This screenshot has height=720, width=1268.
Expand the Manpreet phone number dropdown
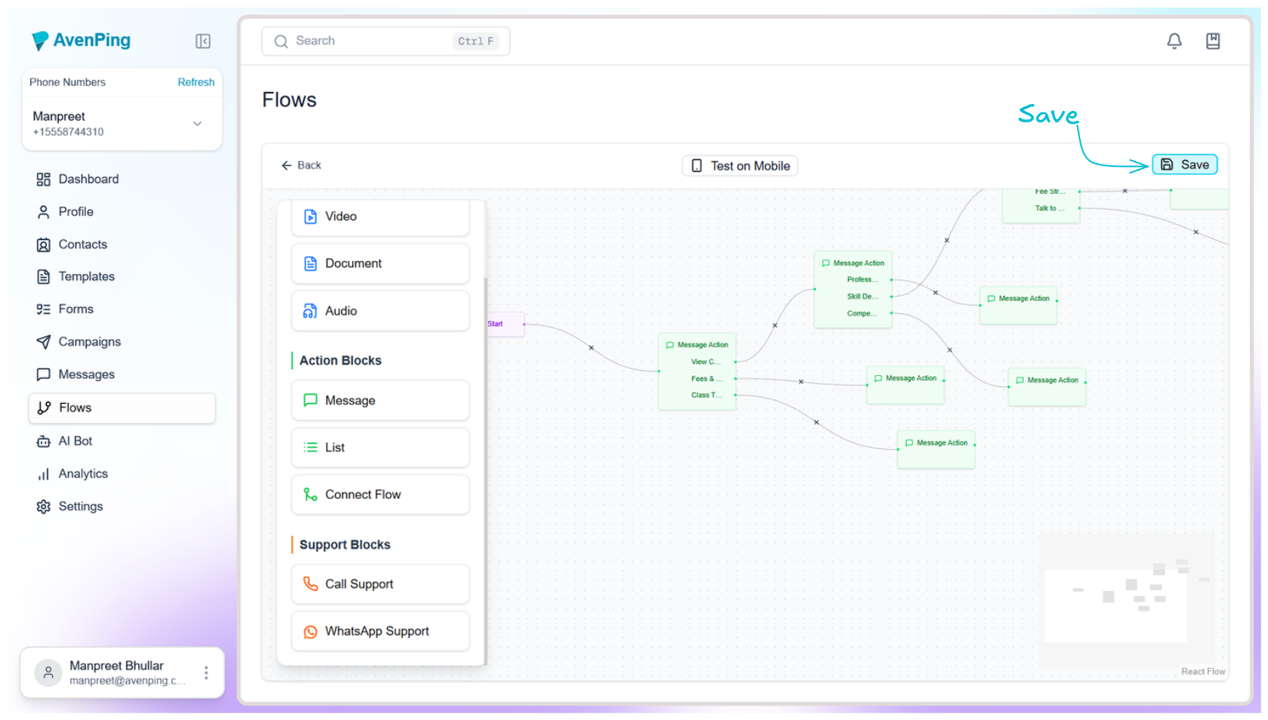[197, 123]
